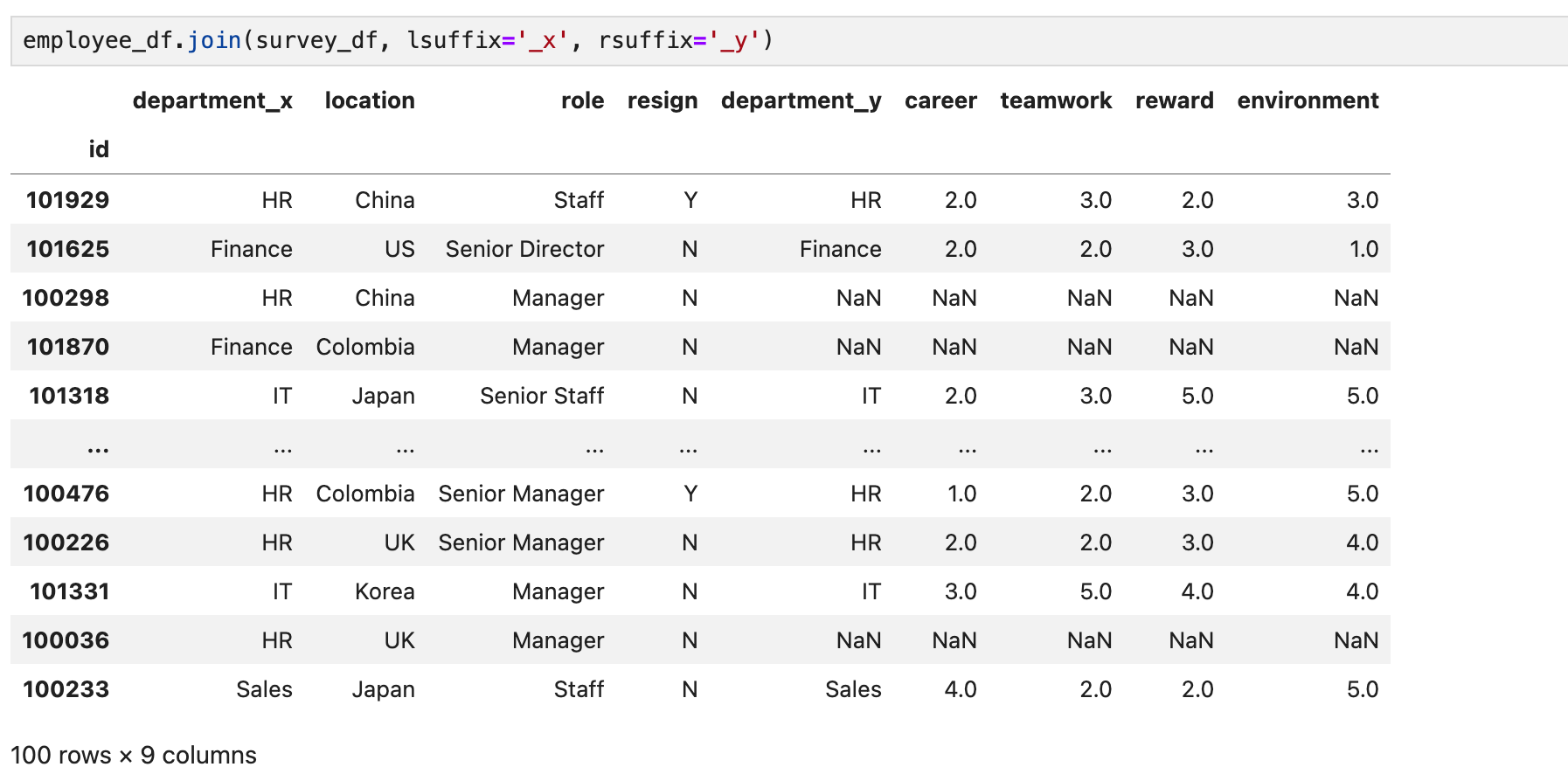
Task: Select row index 101625
Action: (x=68, y=249)
